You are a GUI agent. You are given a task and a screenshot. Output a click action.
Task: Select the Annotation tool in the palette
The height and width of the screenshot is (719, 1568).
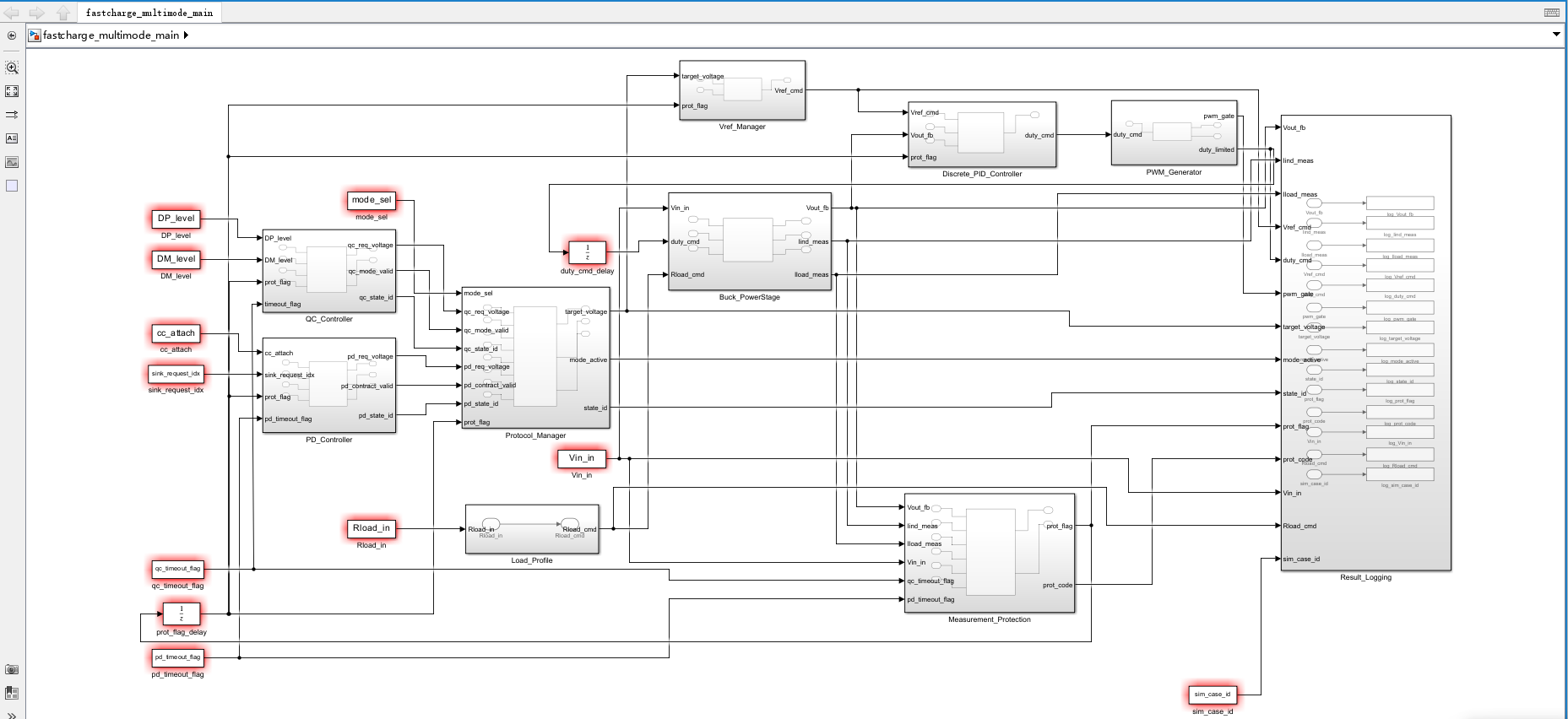tap(12, 138)
